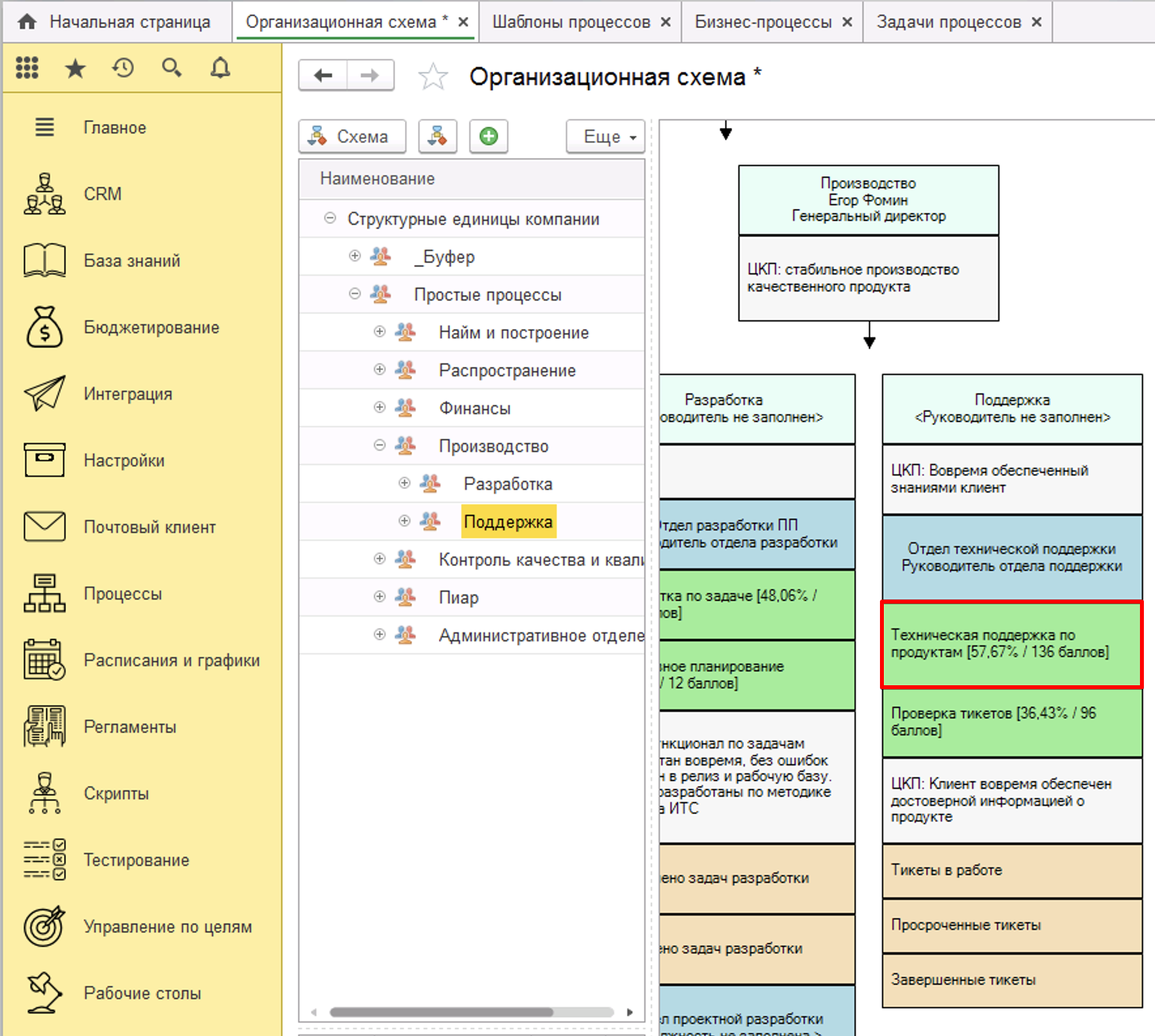Open the notifications bell icon
Viewport: 1155px width, 1036px height.
tap(220, 68)
